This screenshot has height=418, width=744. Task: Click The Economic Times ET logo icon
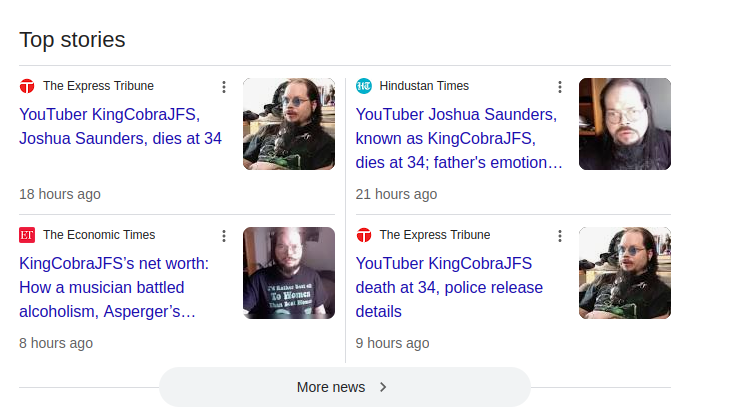click(27, 235)
